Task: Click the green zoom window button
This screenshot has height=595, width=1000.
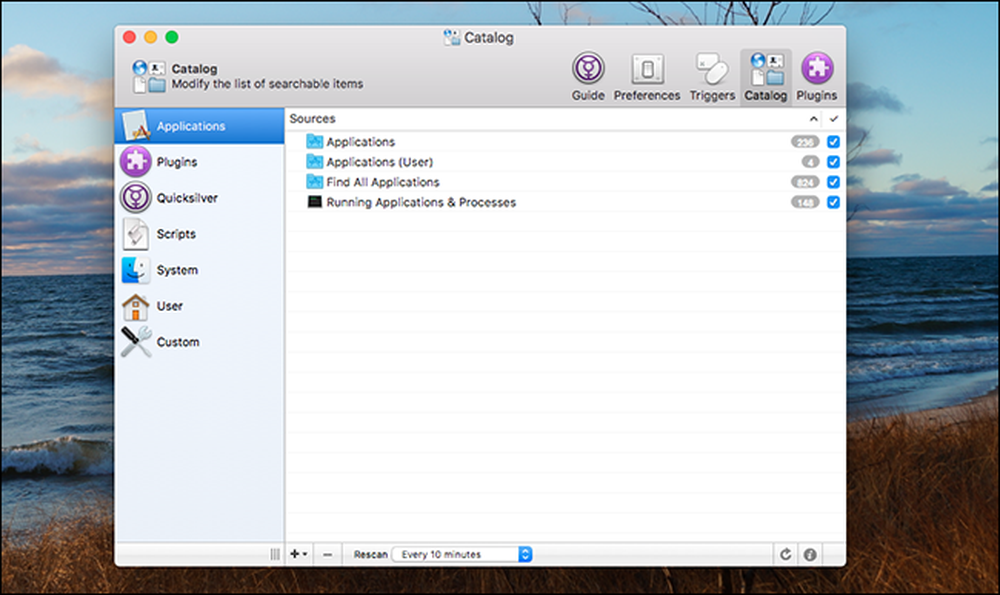Action: pyautogui.click(x=172, y=37)
